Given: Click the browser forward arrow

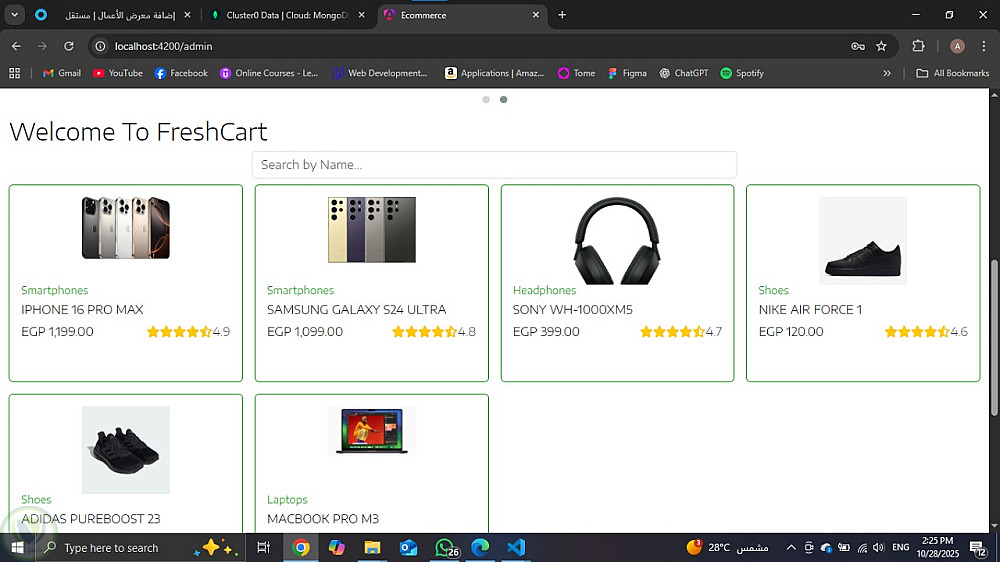Looking at the screenshot, I should [42, 46].
